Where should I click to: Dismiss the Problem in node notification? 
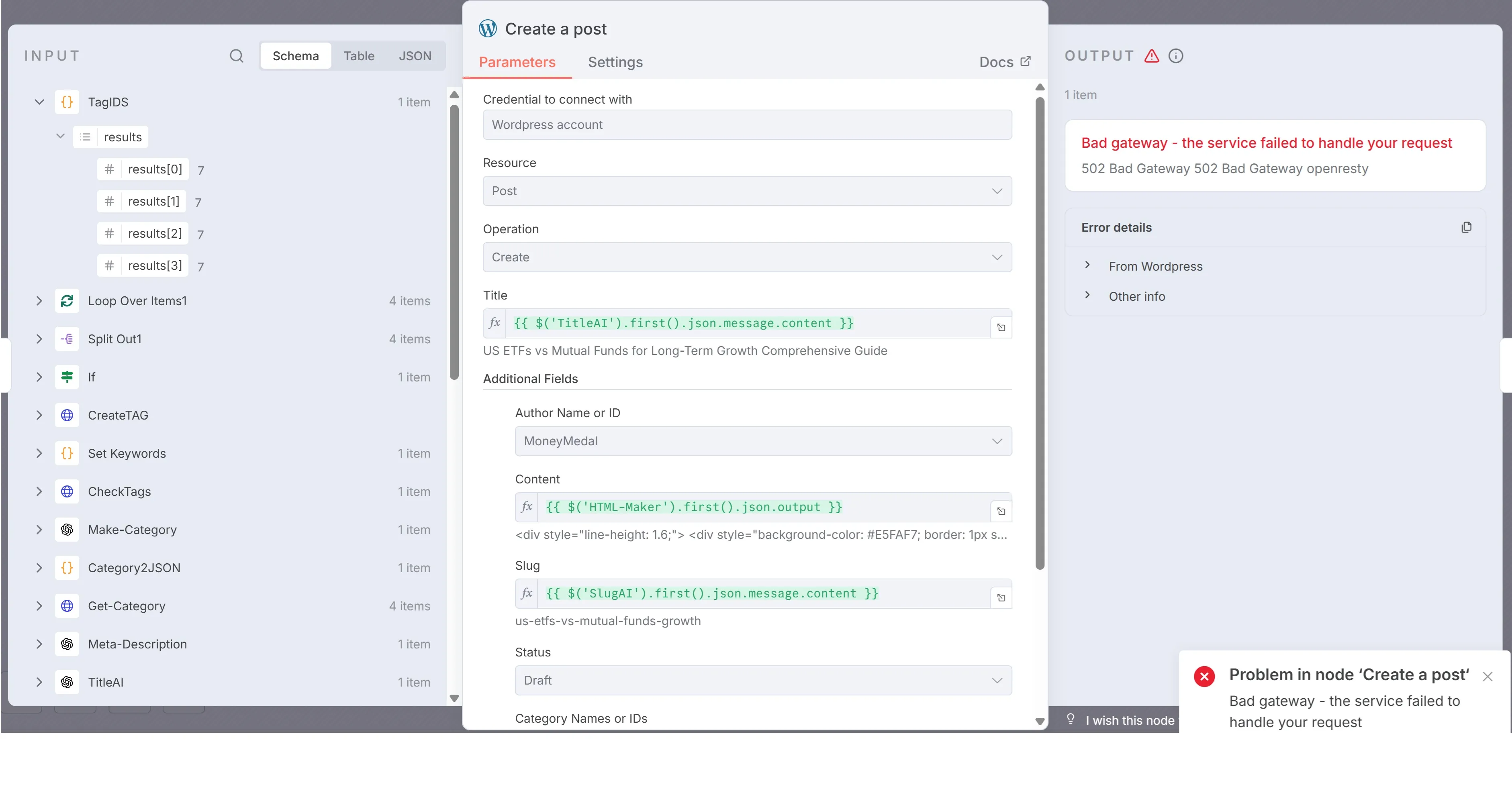tap(1487, 676)
